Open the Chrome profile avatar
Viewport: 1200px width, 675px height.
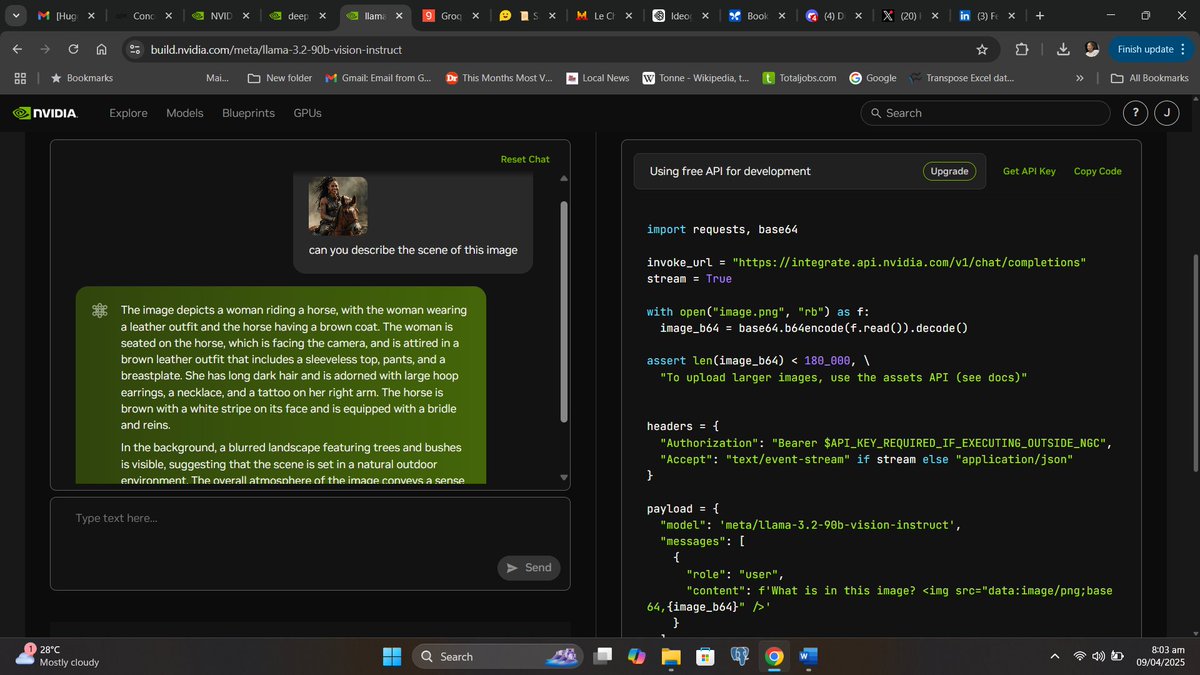click(x=1091, y=49)
